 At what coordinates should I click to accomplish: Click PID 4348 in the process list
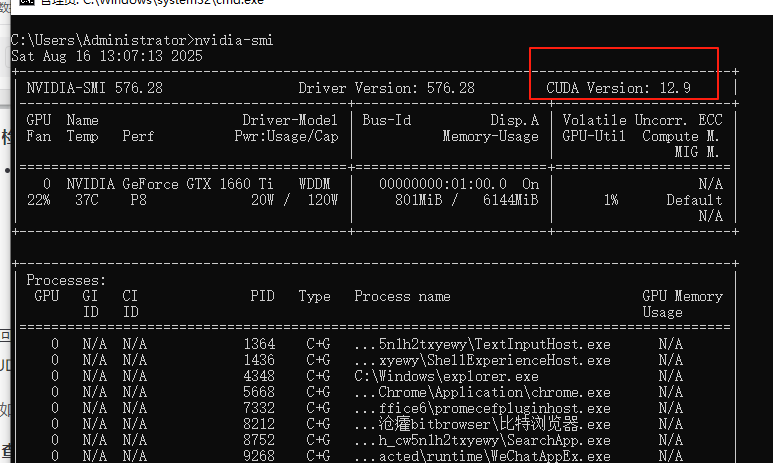[259, 376]
